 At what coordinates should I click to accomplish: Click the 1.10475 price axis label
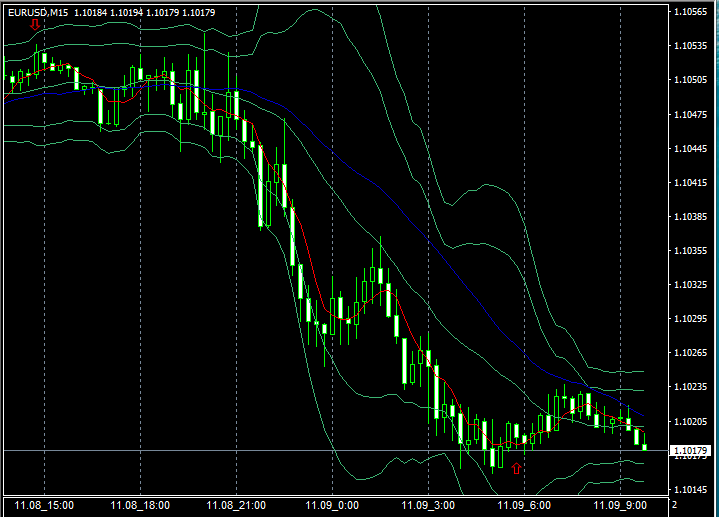click(691, 114)
